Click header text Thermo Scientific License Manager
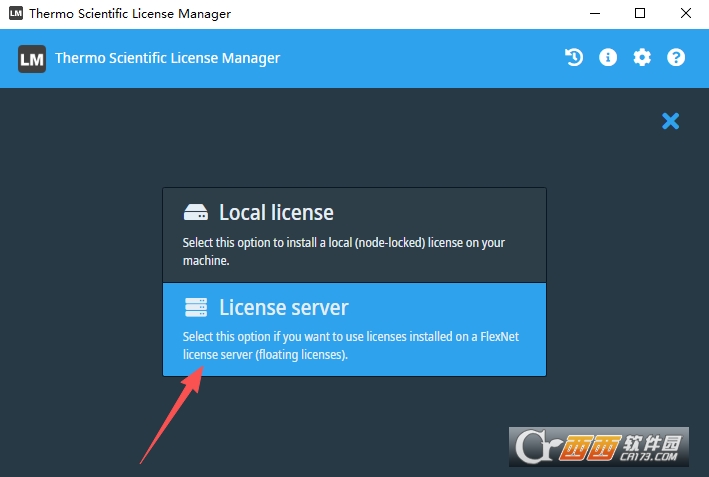 point(168,58)
